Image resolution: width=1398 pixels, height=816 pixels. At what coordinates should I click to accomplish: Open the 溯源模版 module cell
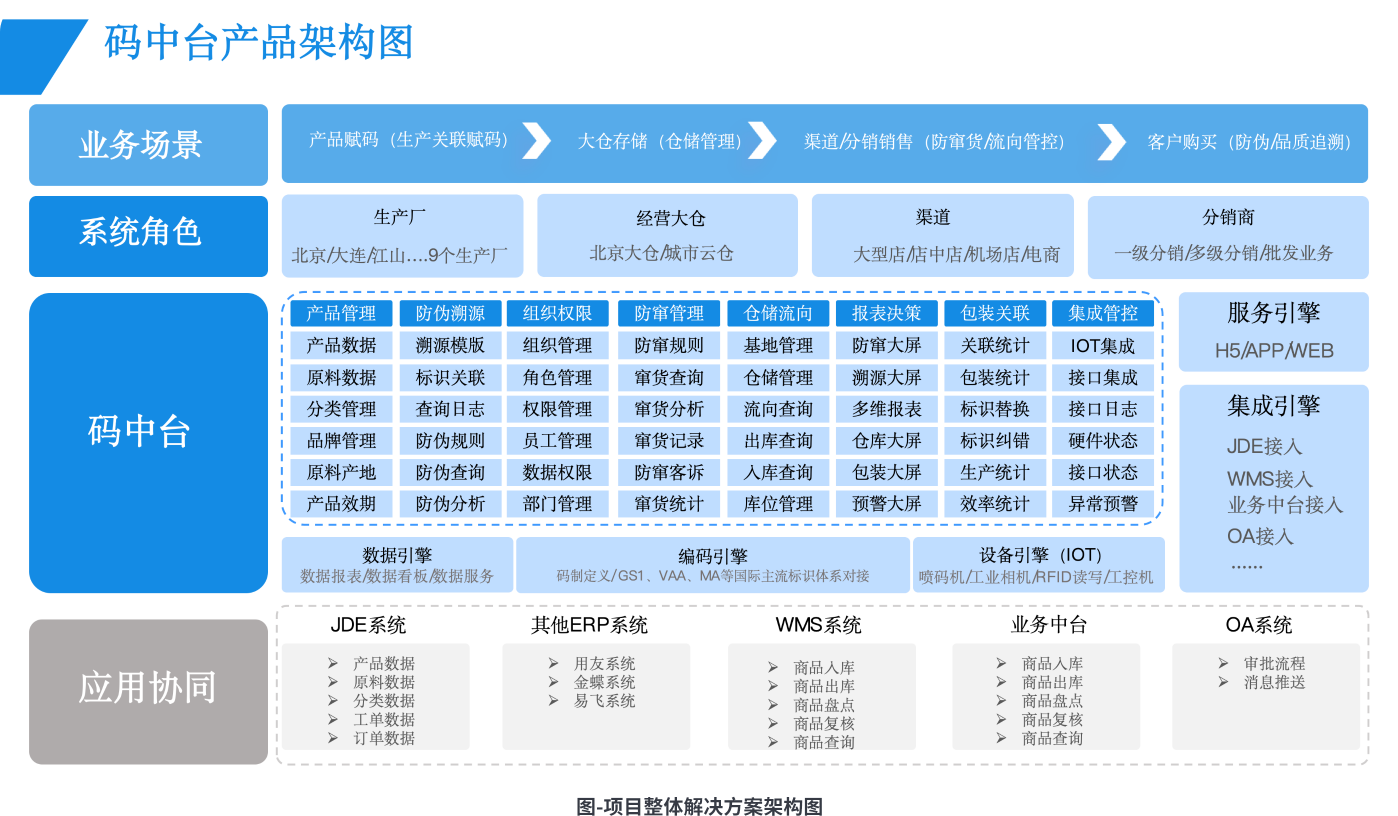450,346
